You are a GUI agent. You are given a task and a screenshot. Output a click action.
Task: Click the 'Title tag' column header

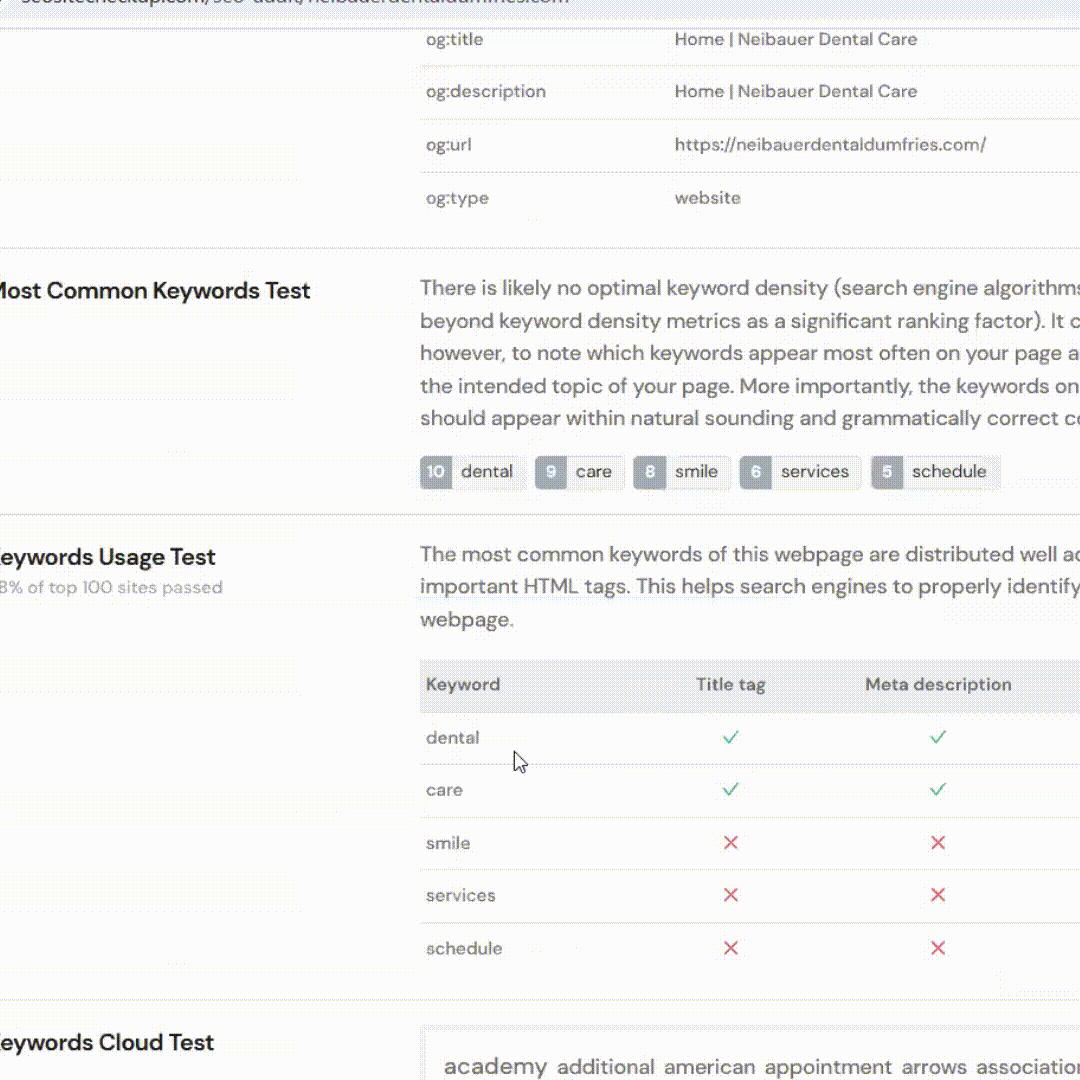point(731,685)
